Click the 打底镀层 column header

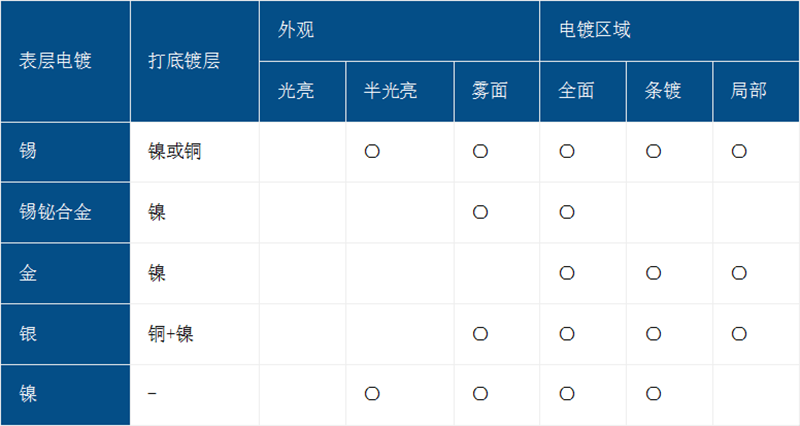[183, 60]
